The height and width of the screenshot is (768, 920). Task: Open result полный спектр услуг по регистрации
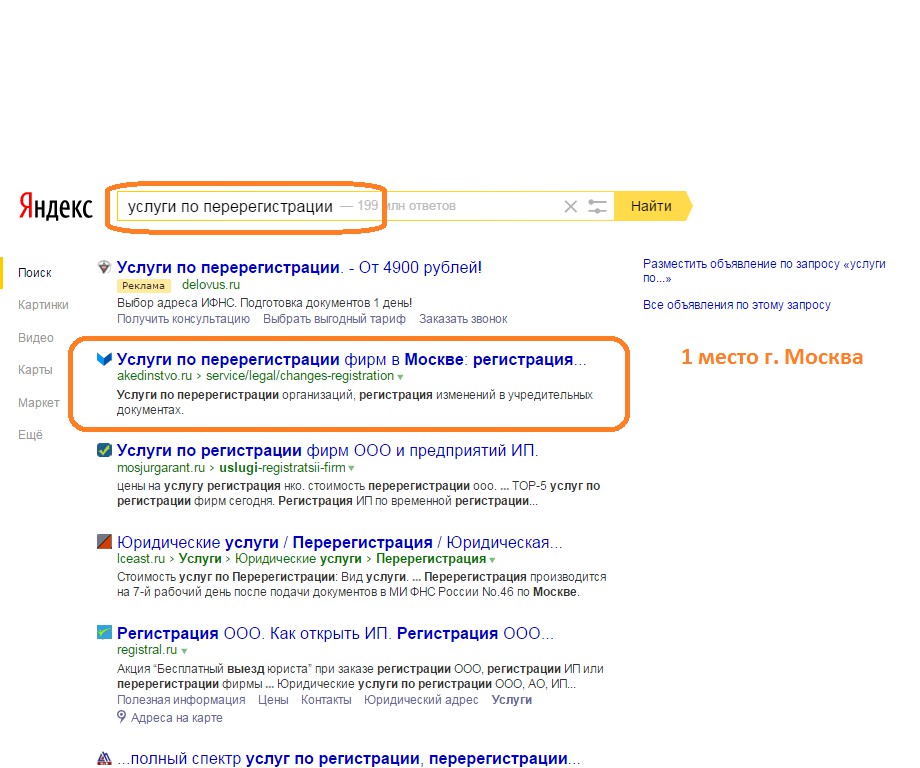349,759
